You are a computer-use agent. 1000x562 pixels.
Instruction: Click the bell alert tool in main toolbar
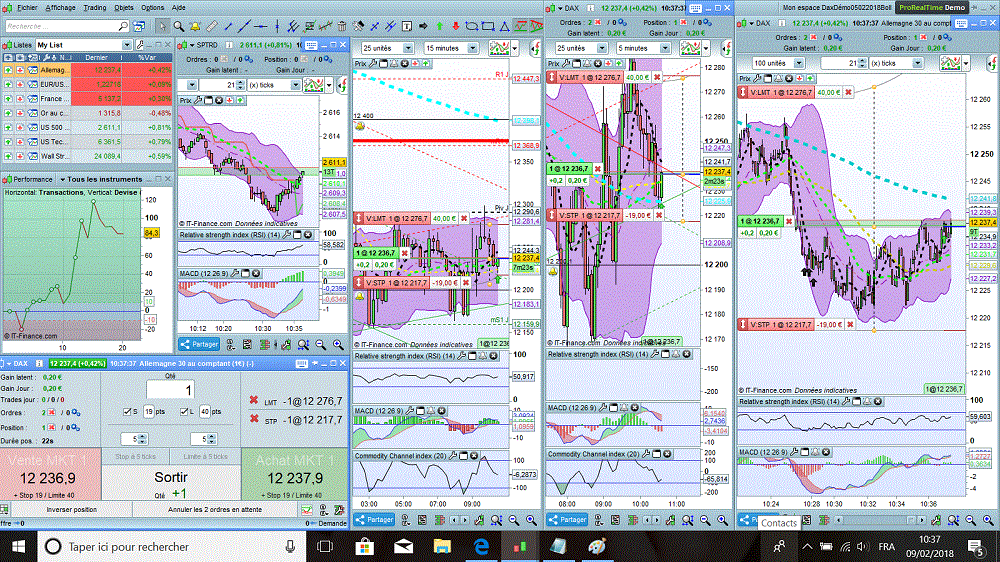pos(195,26)
